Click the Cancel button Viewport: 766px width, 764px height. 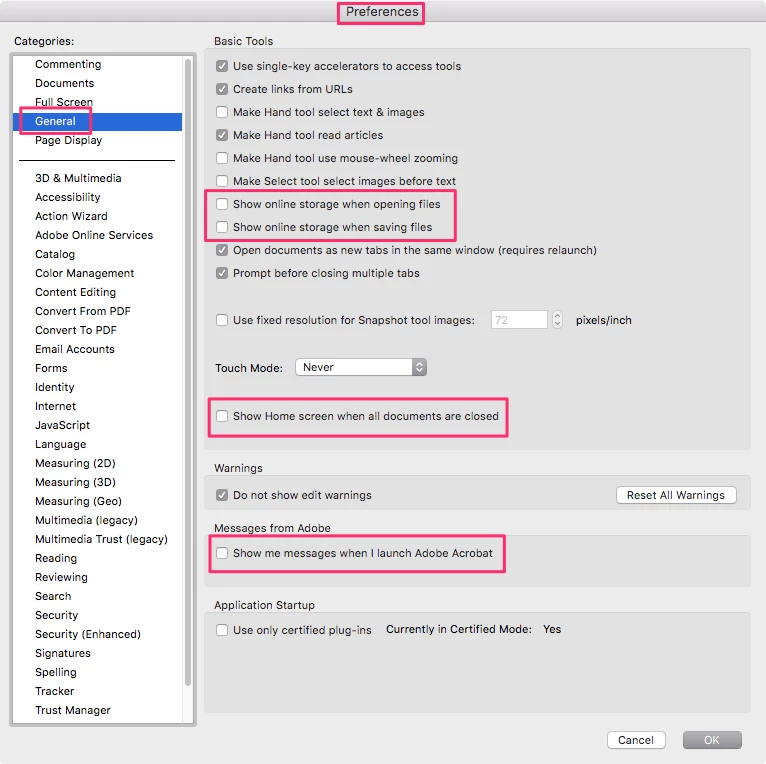click(x=636, y=740)
